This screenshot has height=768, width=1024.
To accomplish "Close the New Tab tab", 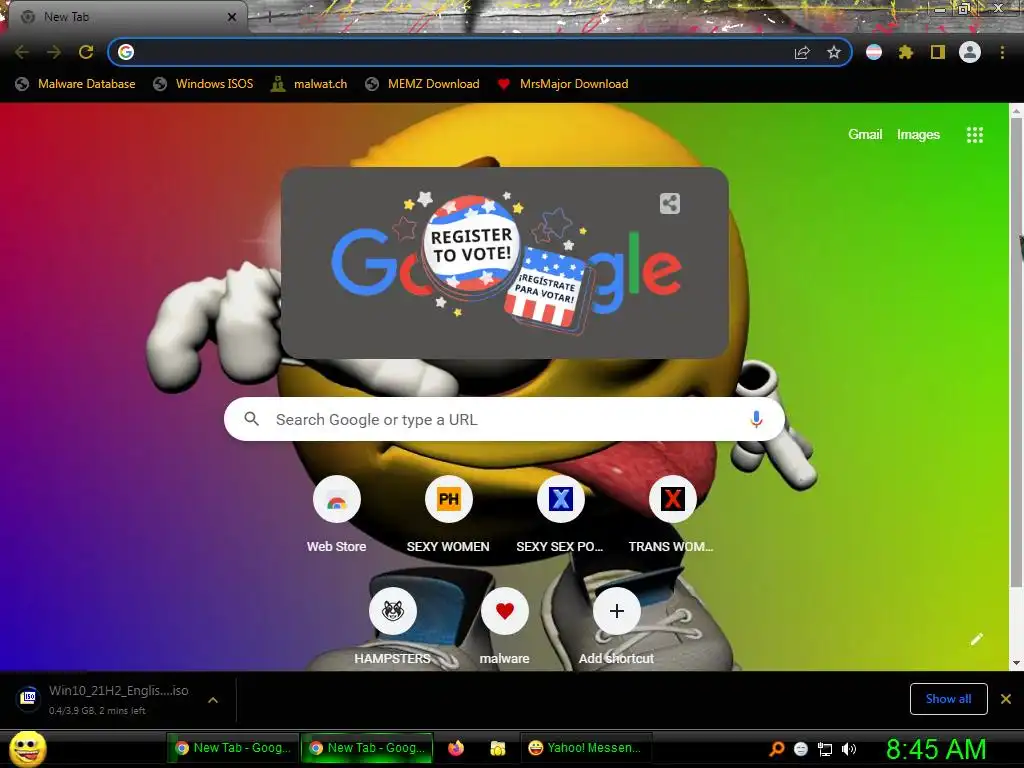I will click(x=232, y=17).
